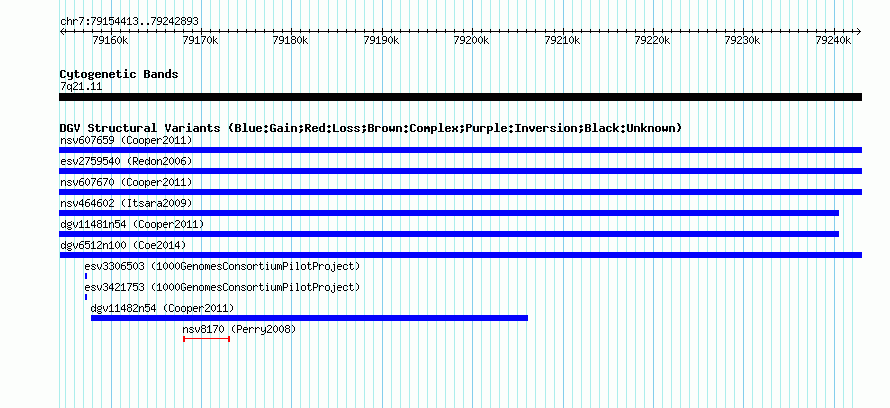Viewport: 890px width, 408px height.
Task: Click the small esv3421753 variant marker
Action: (86, 297)
